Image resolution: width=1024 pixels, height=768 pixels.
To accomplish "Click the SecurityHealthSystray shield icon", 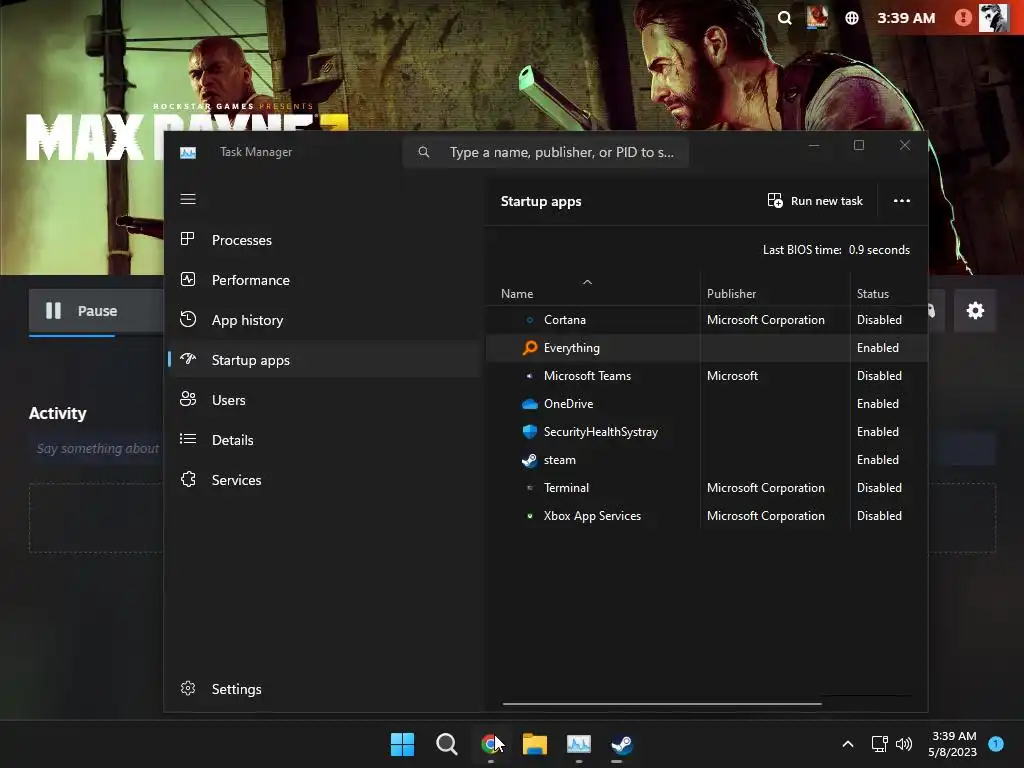I will point(530,432).
